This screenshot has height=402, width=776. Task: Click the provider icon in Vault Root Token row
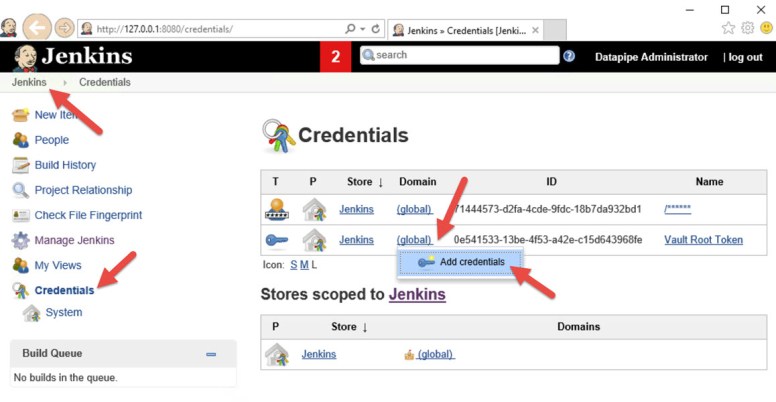point(315,240)
